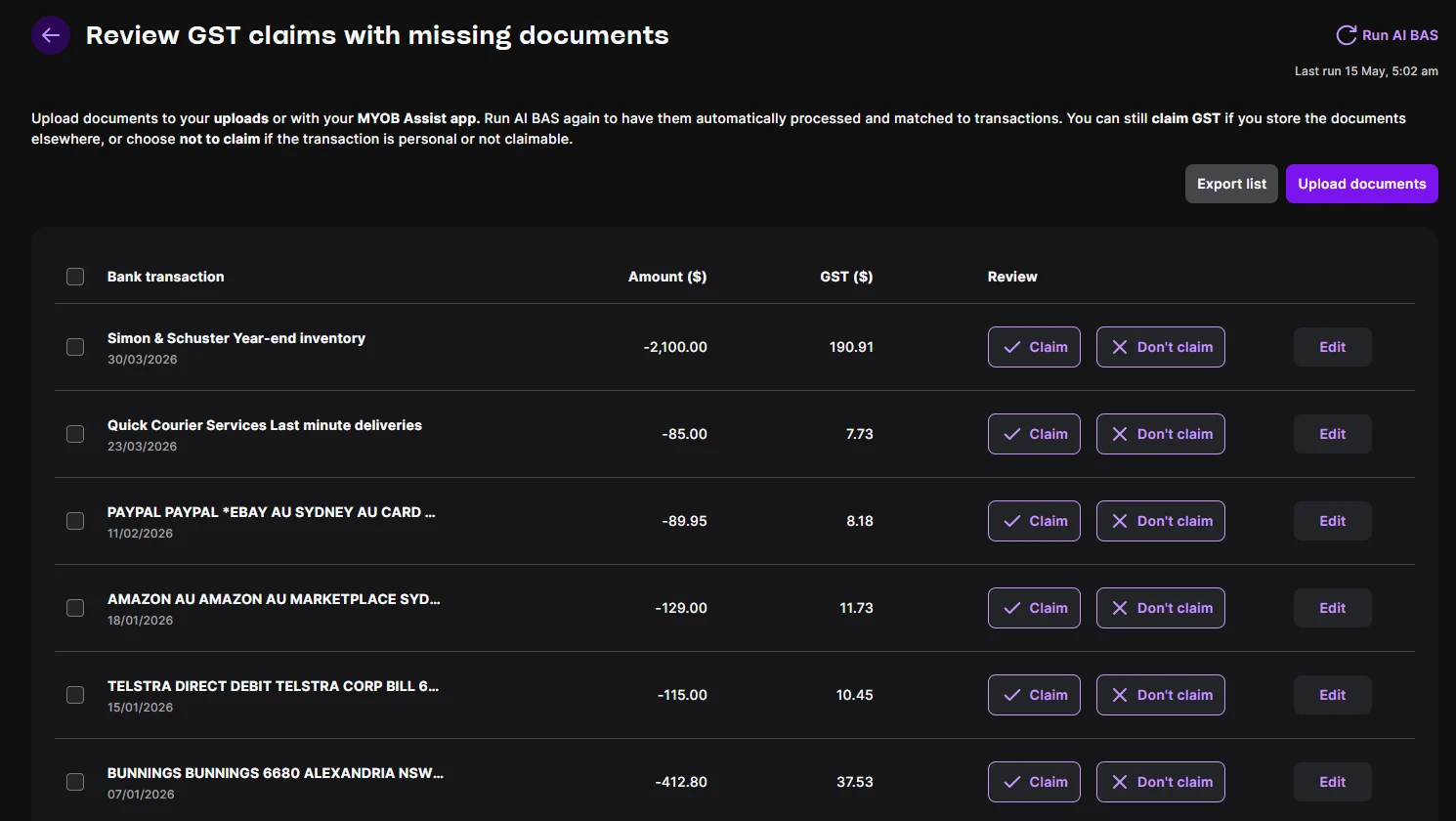Click the Last run 15 May timestamp
Viewport: 1456px width, 821px height.
coord(1366,71)
